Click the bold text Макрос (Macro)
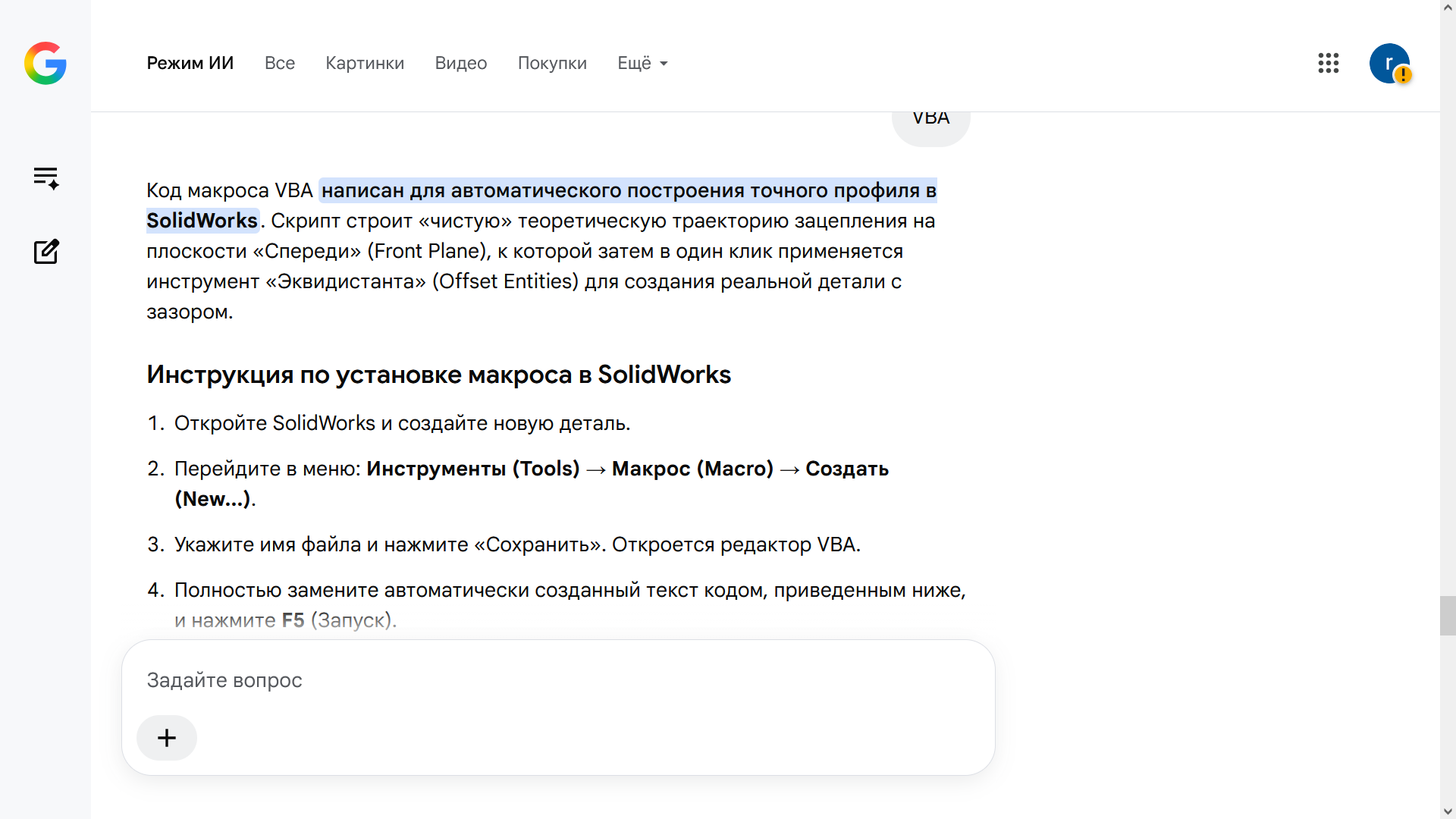The image size is (1456, 819). [693, 469]
